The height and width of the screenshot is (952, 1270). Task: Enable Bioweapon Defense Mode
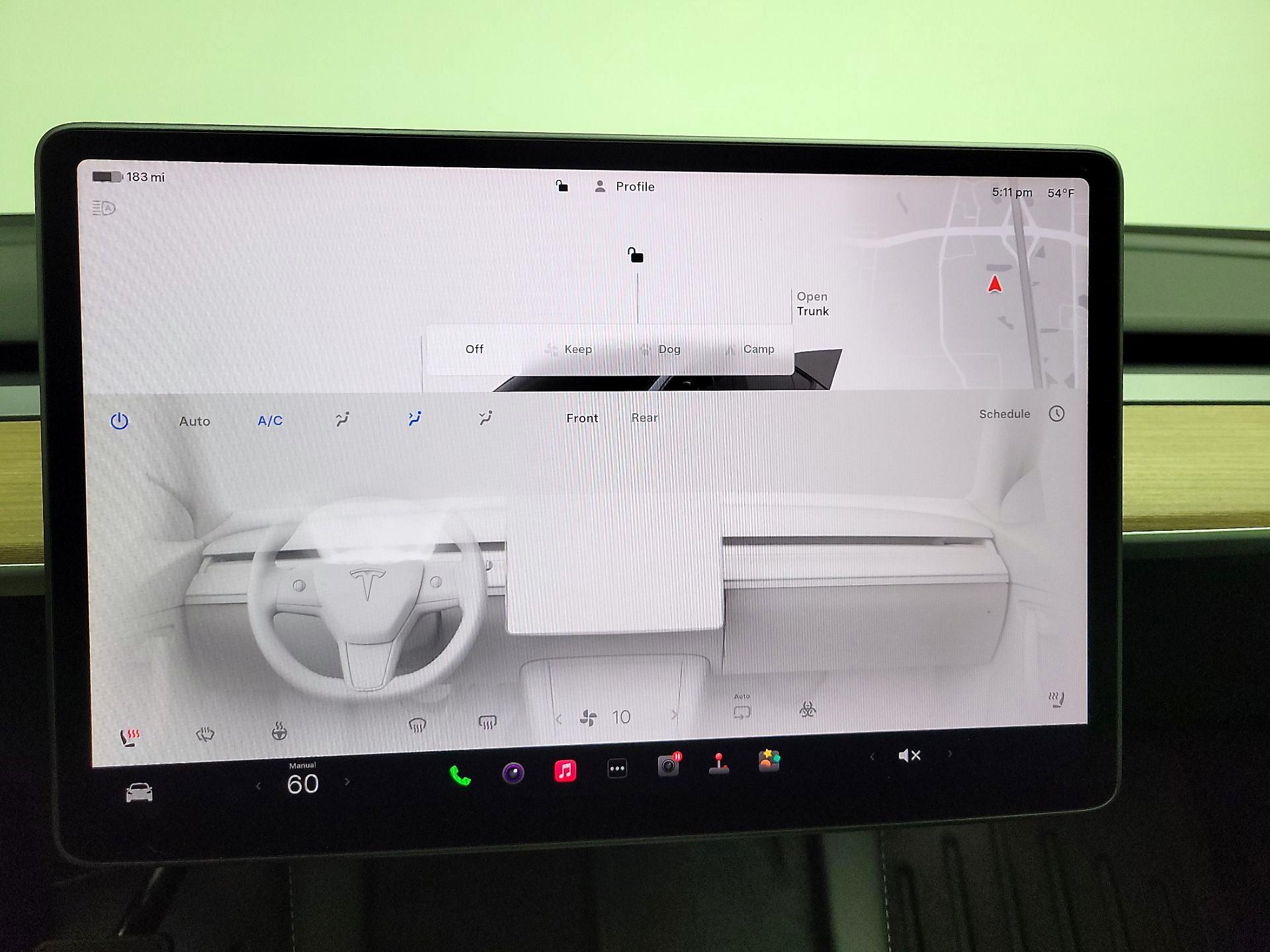click(808, 711)
